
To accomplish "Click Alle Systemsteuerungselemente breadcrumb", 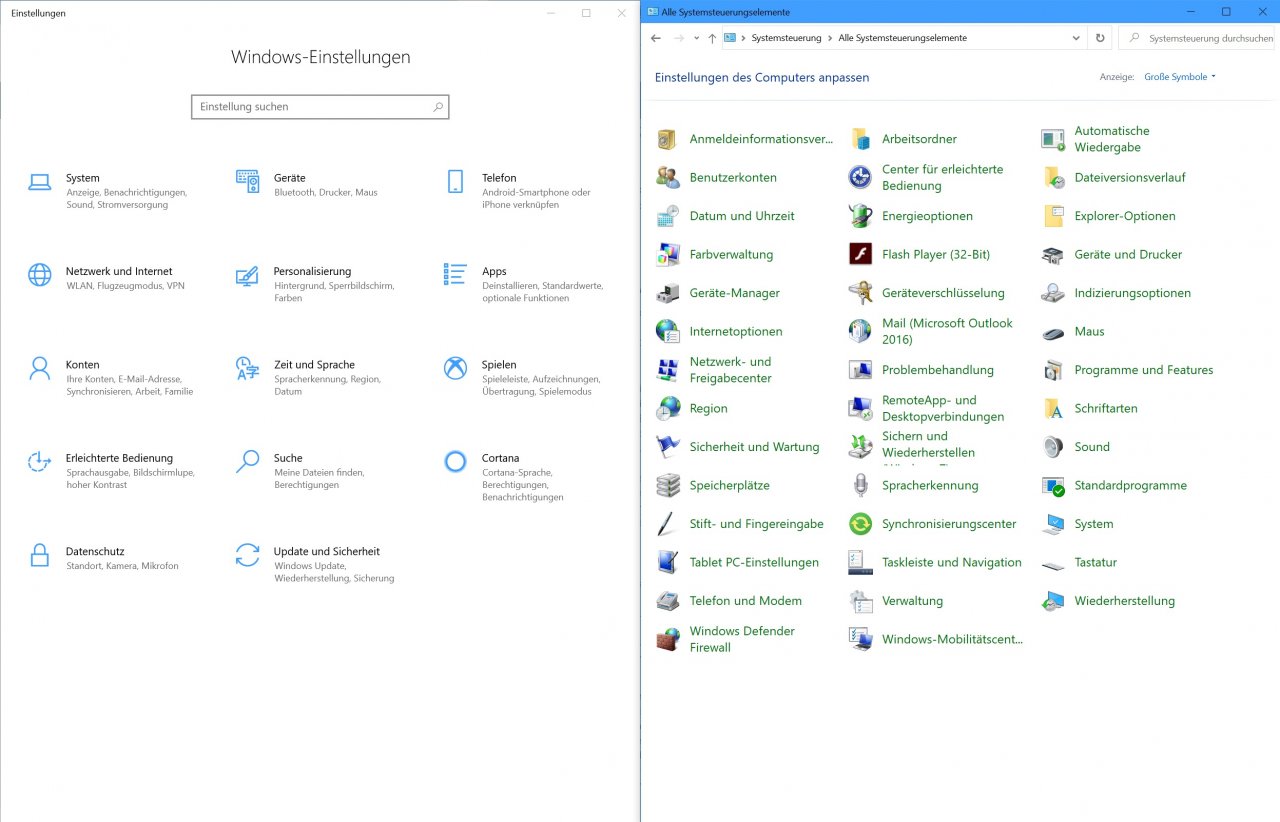I will point(902,38).
